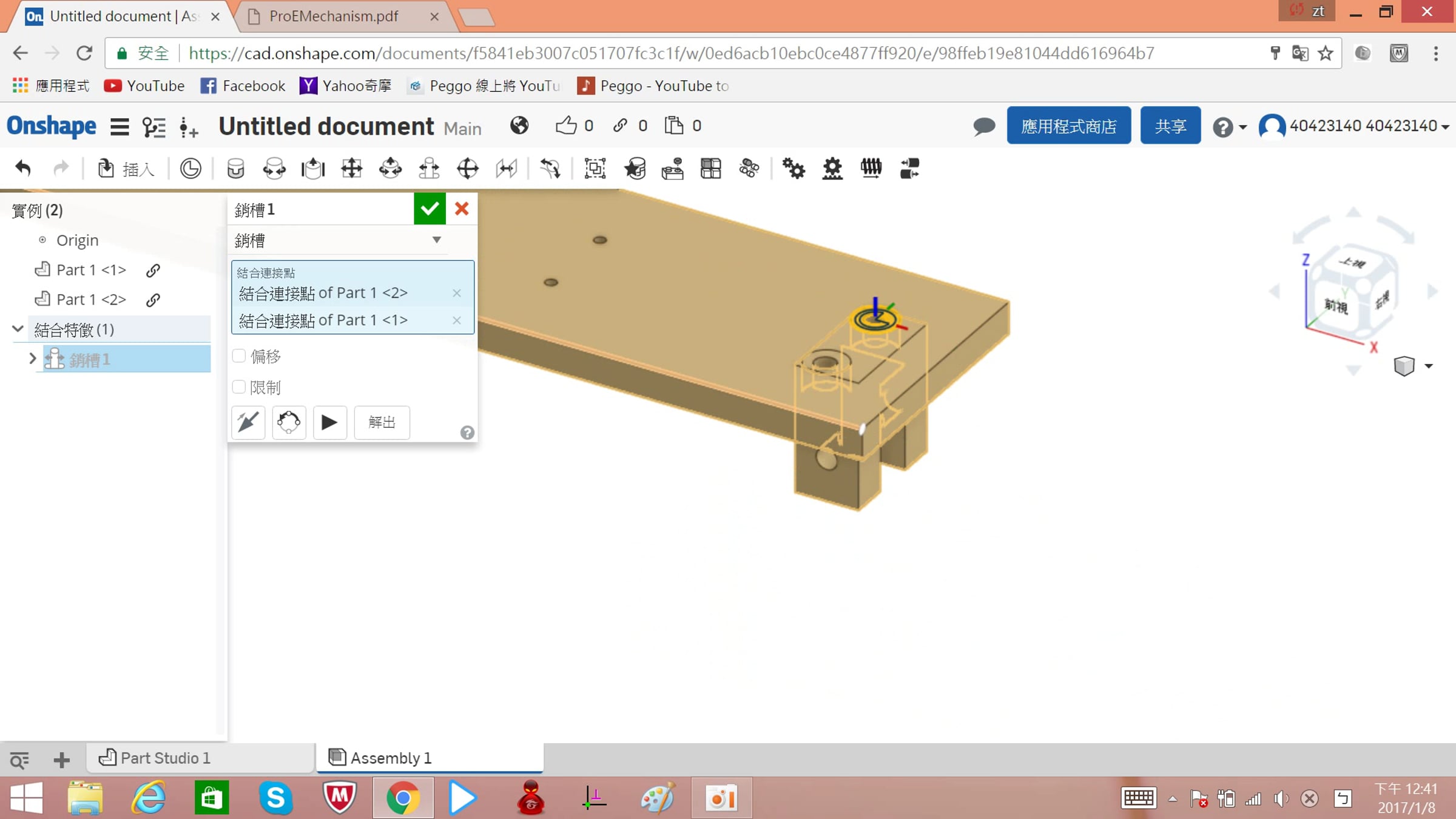Enable the 偏移 offset checkbox
The height and width of the screenshot is (819, 1456).
pyautogui.click(x=239, y=356)
